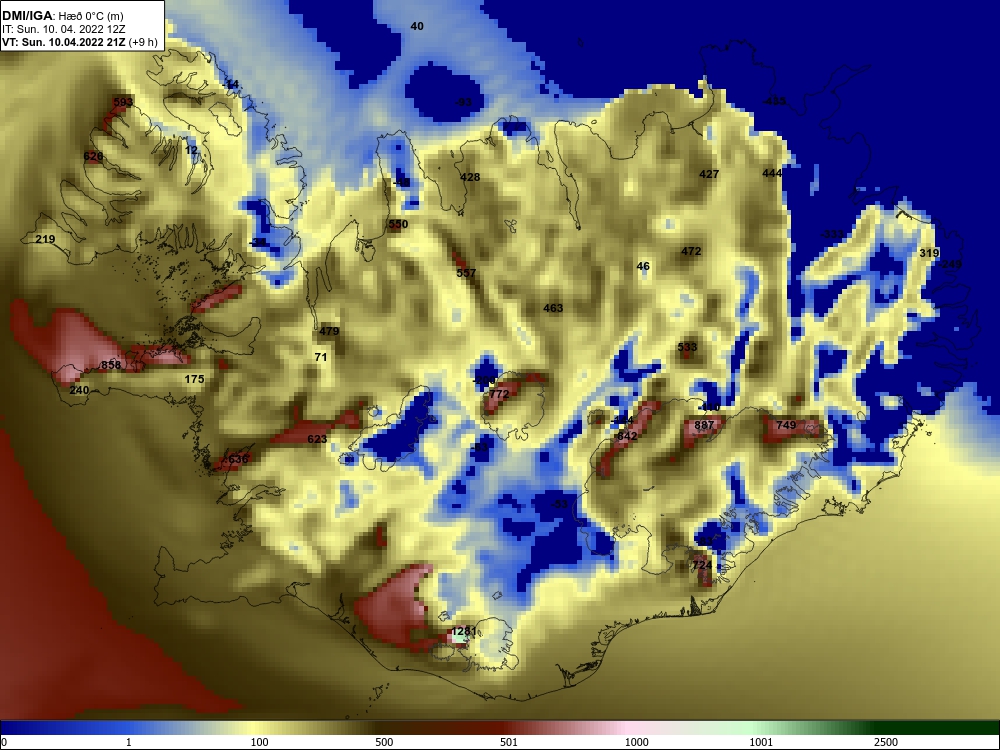Click the map value 71
The image size is (1000, 750).
point(321,357)
